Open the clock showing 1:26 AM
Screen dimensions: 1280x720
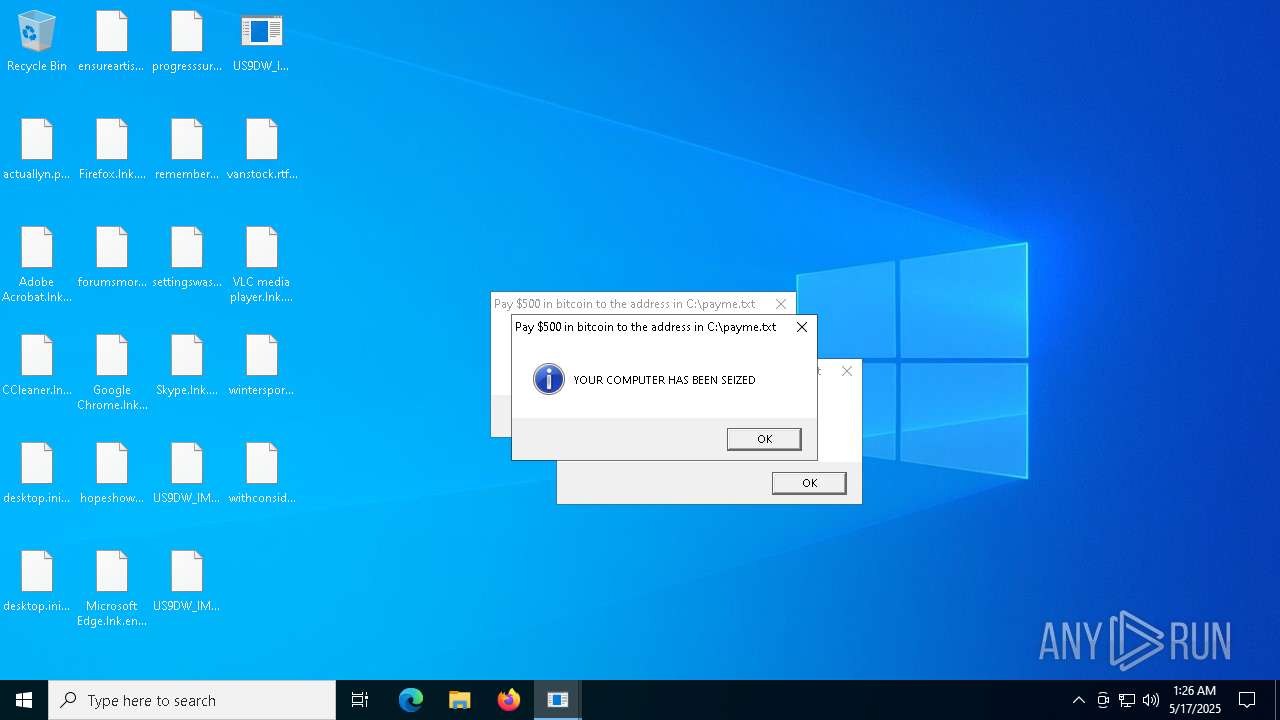(x=1195, y=700)
